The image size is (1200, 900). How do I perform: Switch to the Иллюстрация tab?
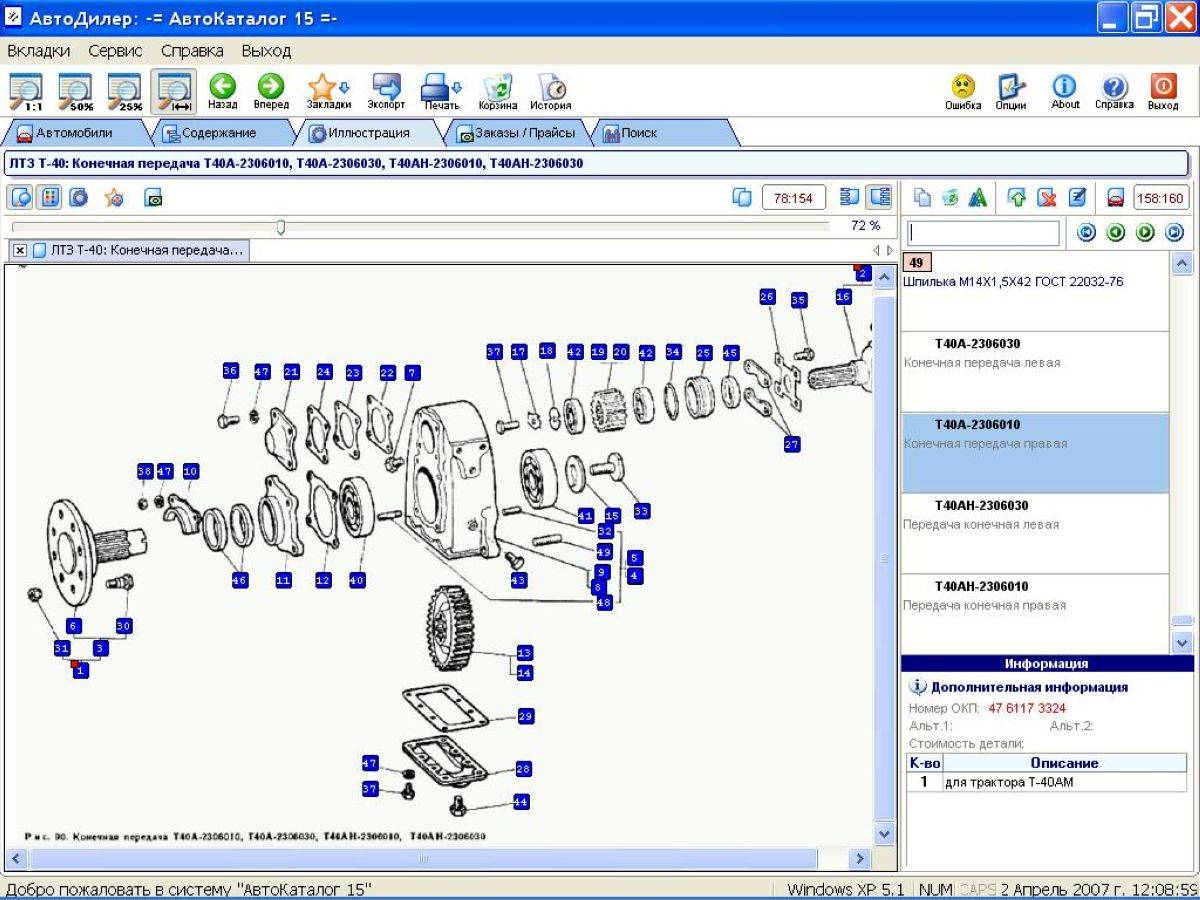(x=368, y=133)
